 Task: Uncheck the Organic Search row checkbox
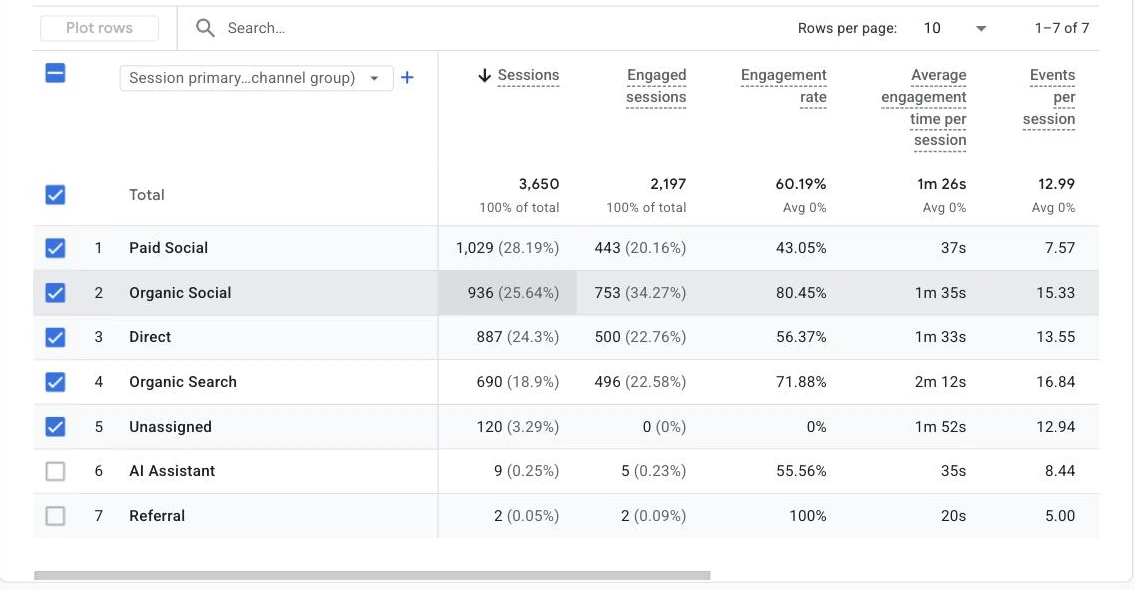(55, 382)
